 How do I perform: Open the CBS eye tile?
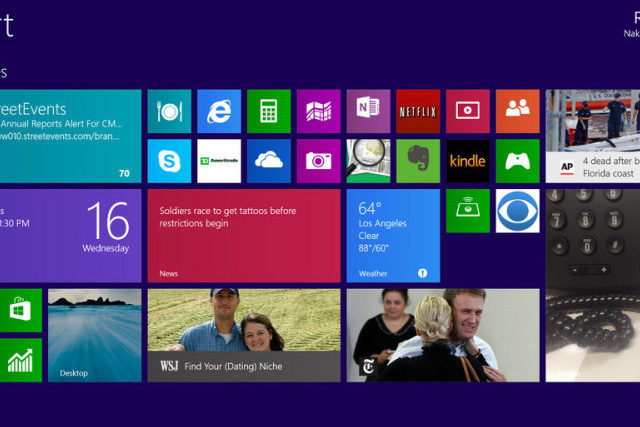(x=518, y=211)
